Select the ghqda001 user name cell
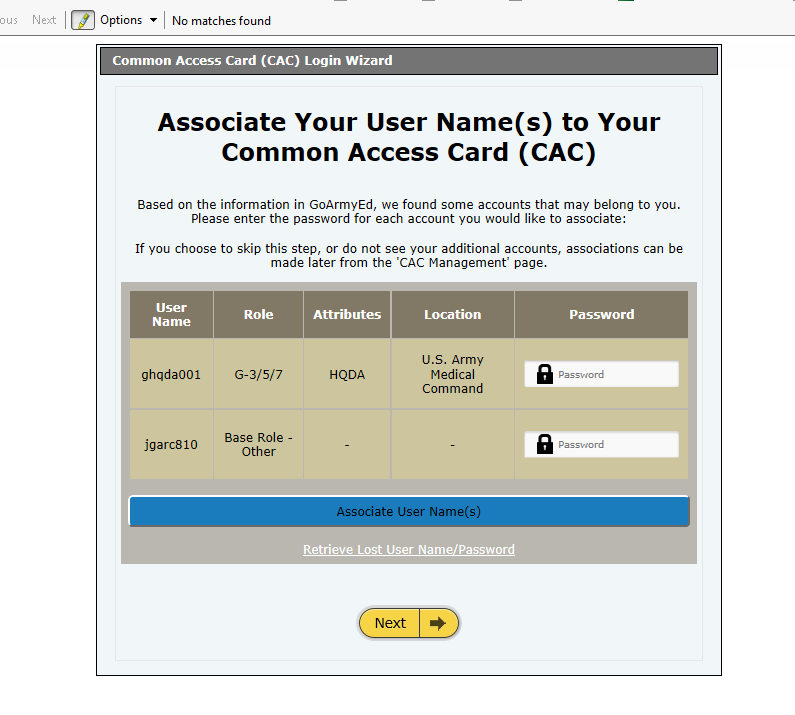The width and height of the screenshot is (795, 715). (x=171, y=374)
